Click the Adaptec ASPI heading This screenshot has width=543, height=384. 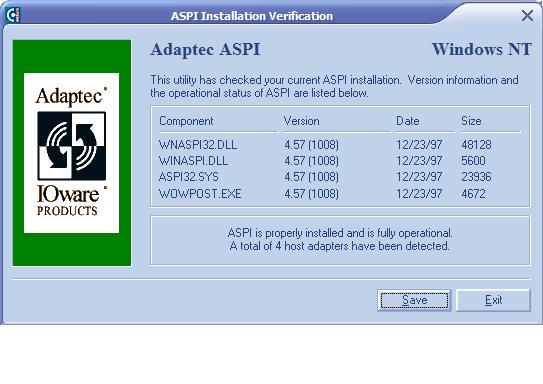[205, 50]
